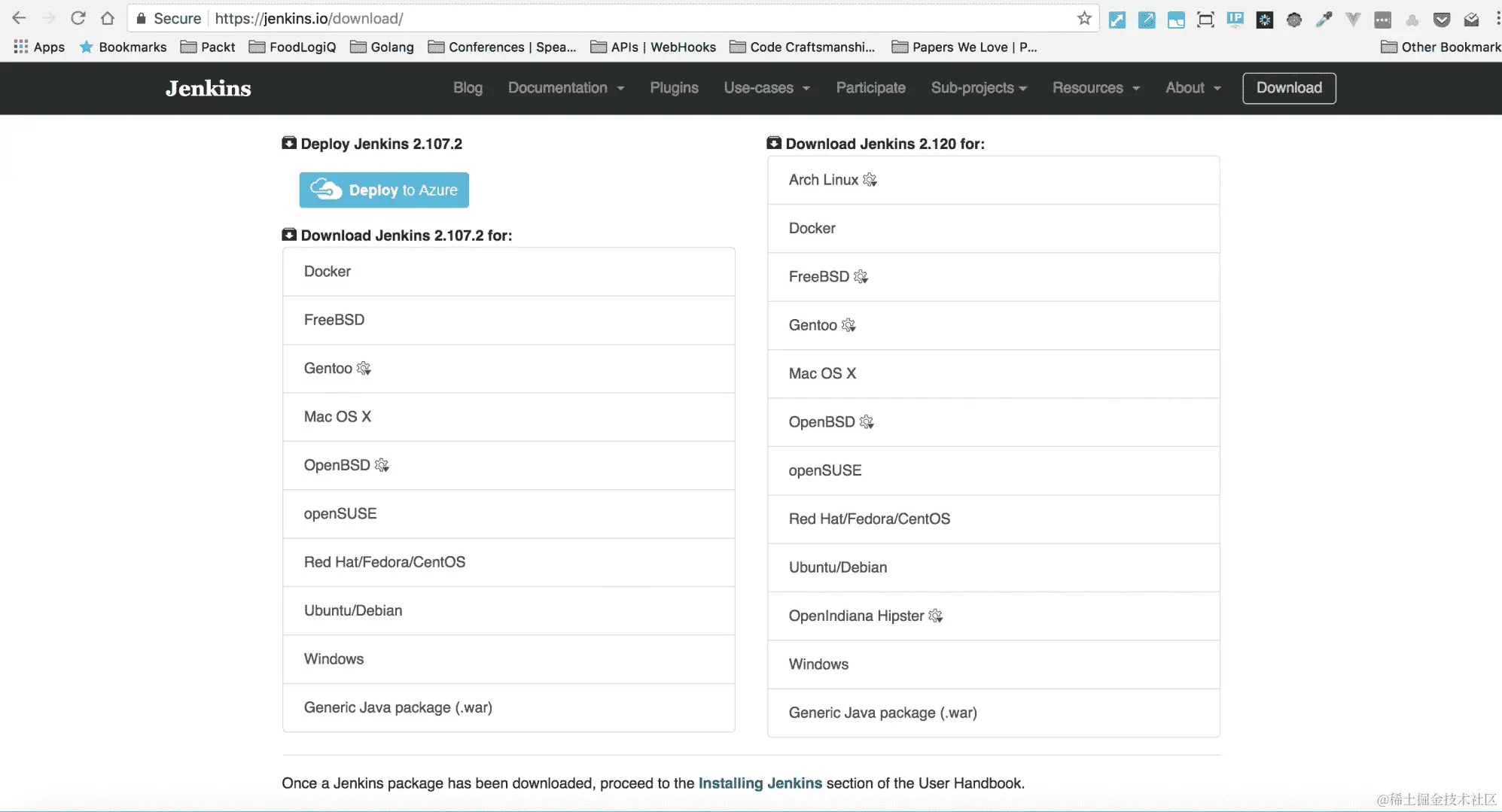Go to the browser home page
Viewport: 1502px width, 812px height.
[108, 19]
